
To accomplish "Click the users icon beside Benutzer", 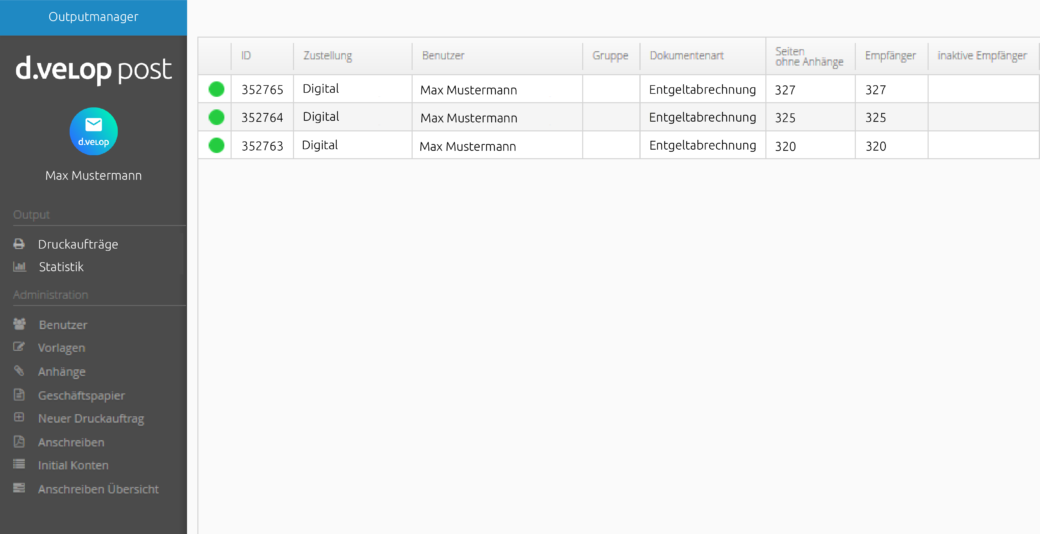I will click(19, 324).
